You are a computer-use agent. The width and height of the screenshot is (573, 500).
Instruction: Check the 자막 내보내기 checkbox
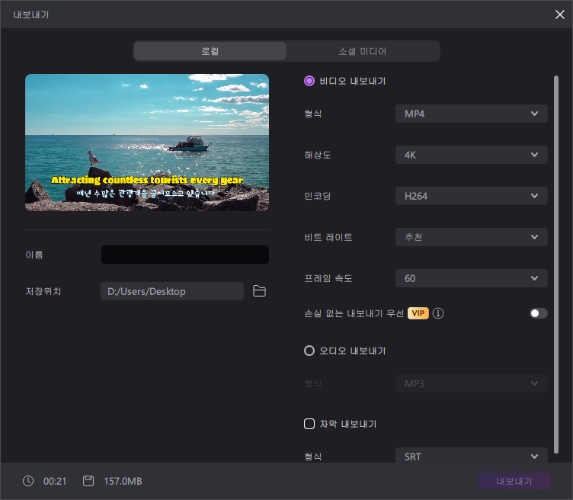coord(309,424)
